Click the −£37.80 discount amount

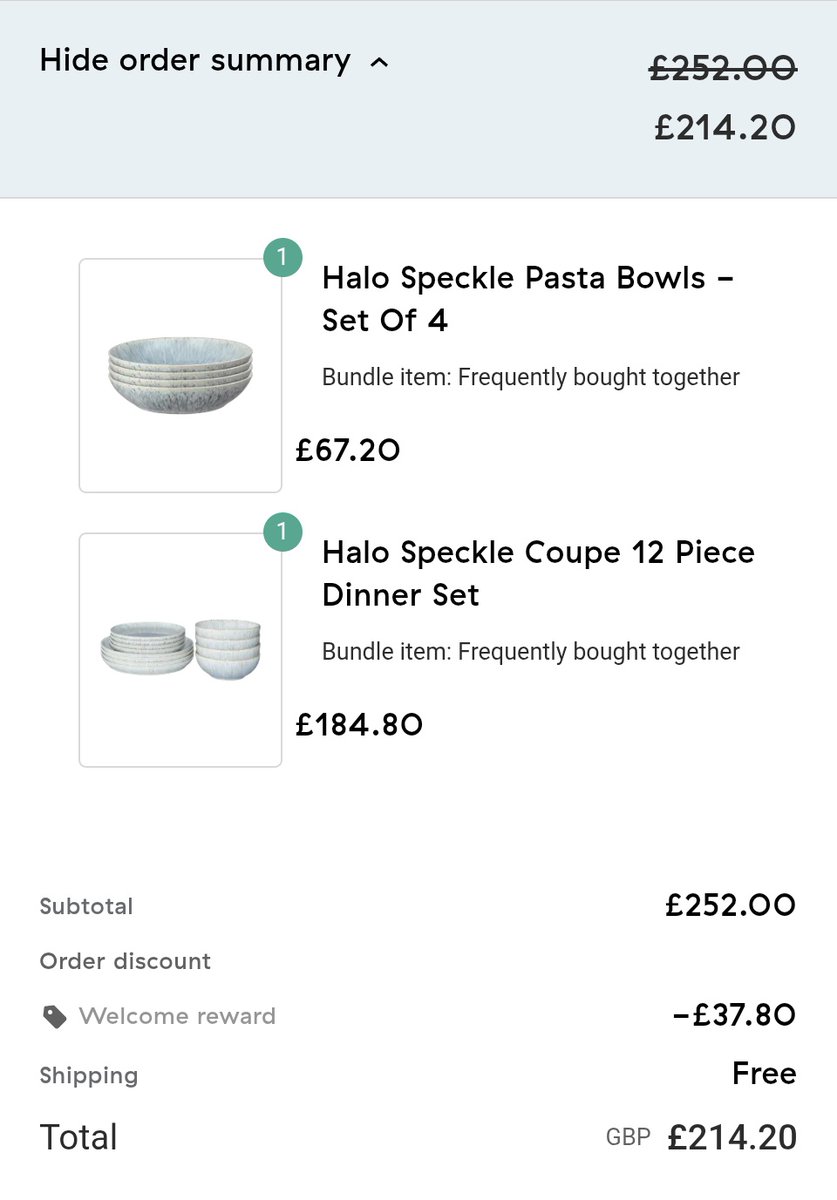pyautogui.click(x=734, y=1016)
